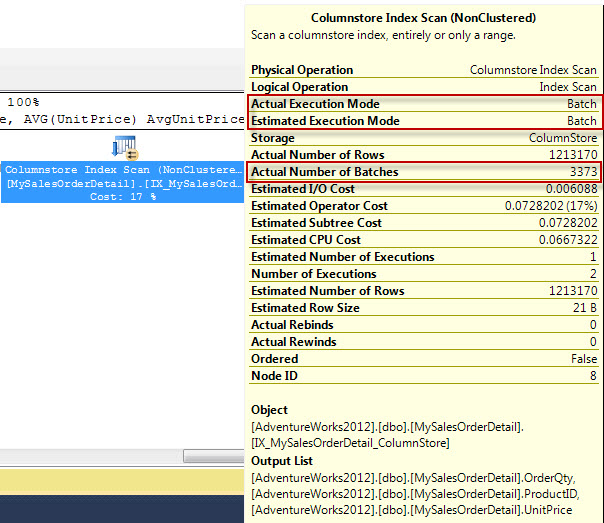Image resolution: width=604 pixels, height=523 pixels.
Task: Click the Ordered False value
Action: [584, 359]
